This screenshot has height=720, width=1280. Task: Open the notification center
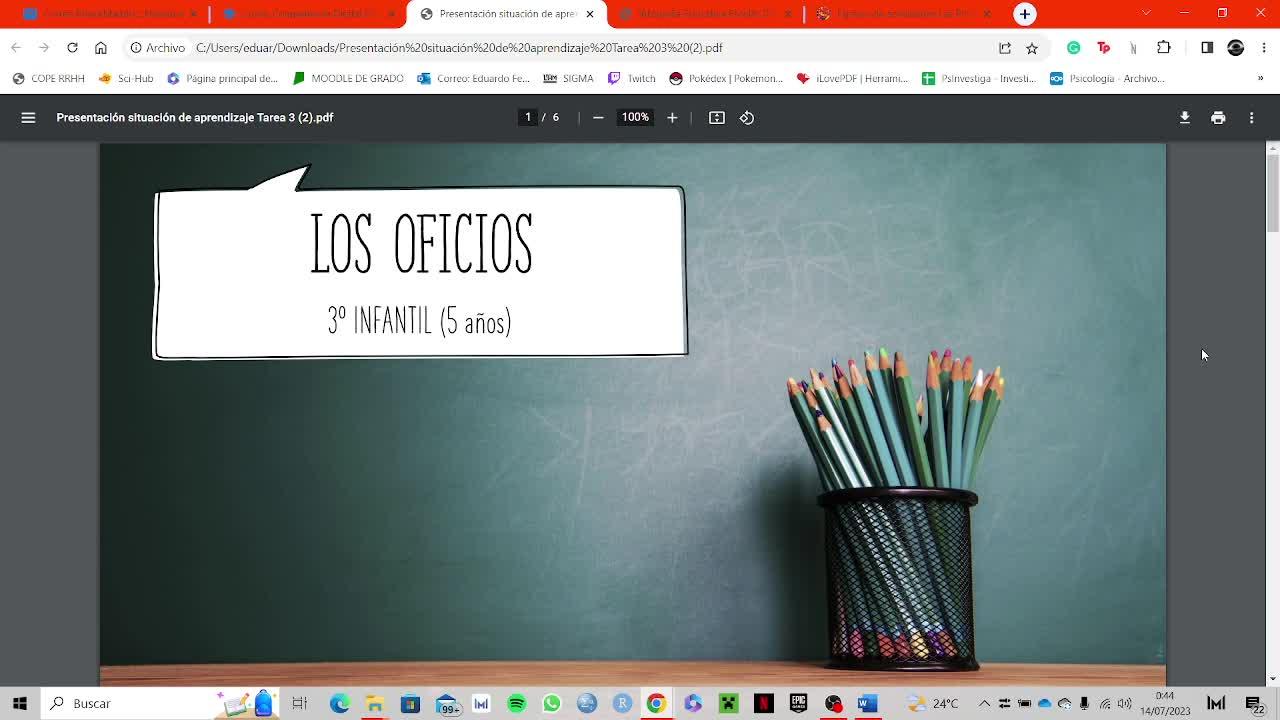tap(1254, 704)
